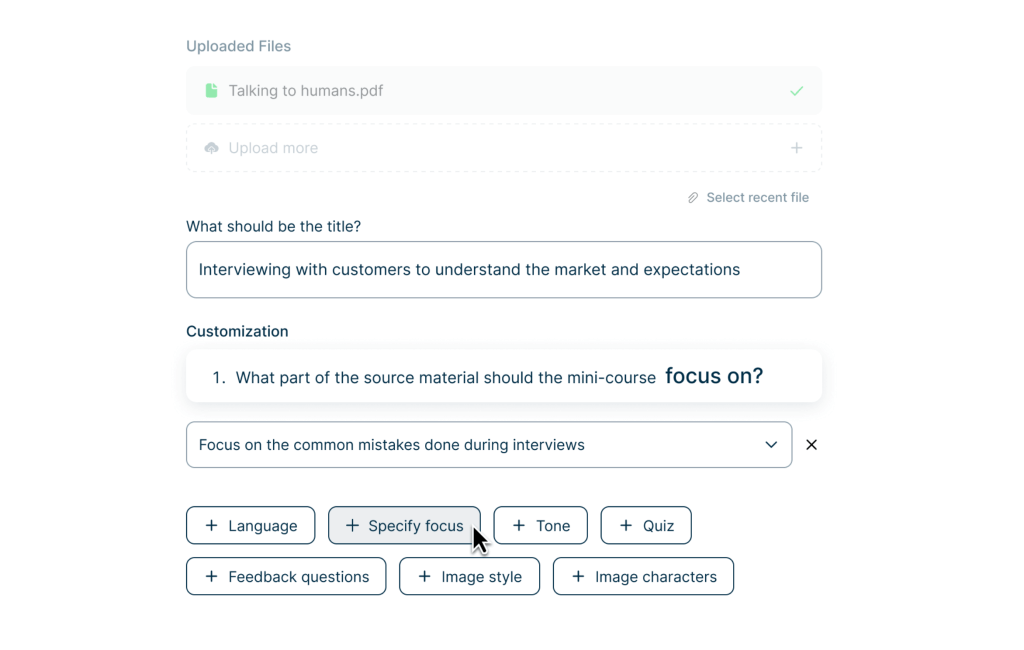
Task: Add Feedback questions option
Action: 286,577
